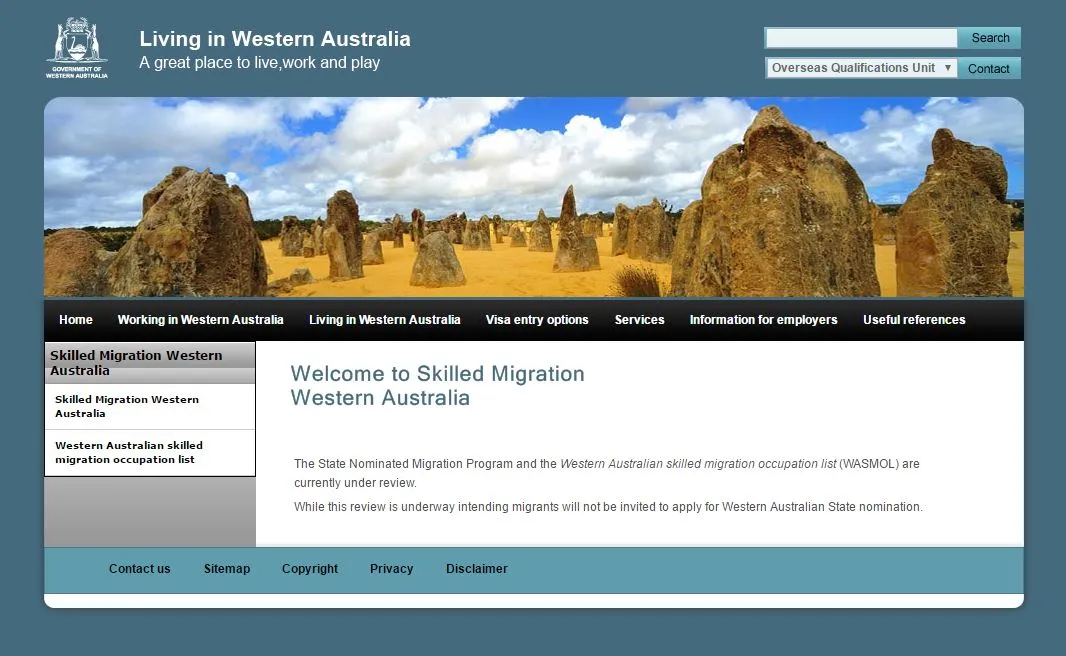This screenshot has height=656, width=1066.
Task: Click the Skilled Migration Western Australia sidebar header
Action: (150, 362)
